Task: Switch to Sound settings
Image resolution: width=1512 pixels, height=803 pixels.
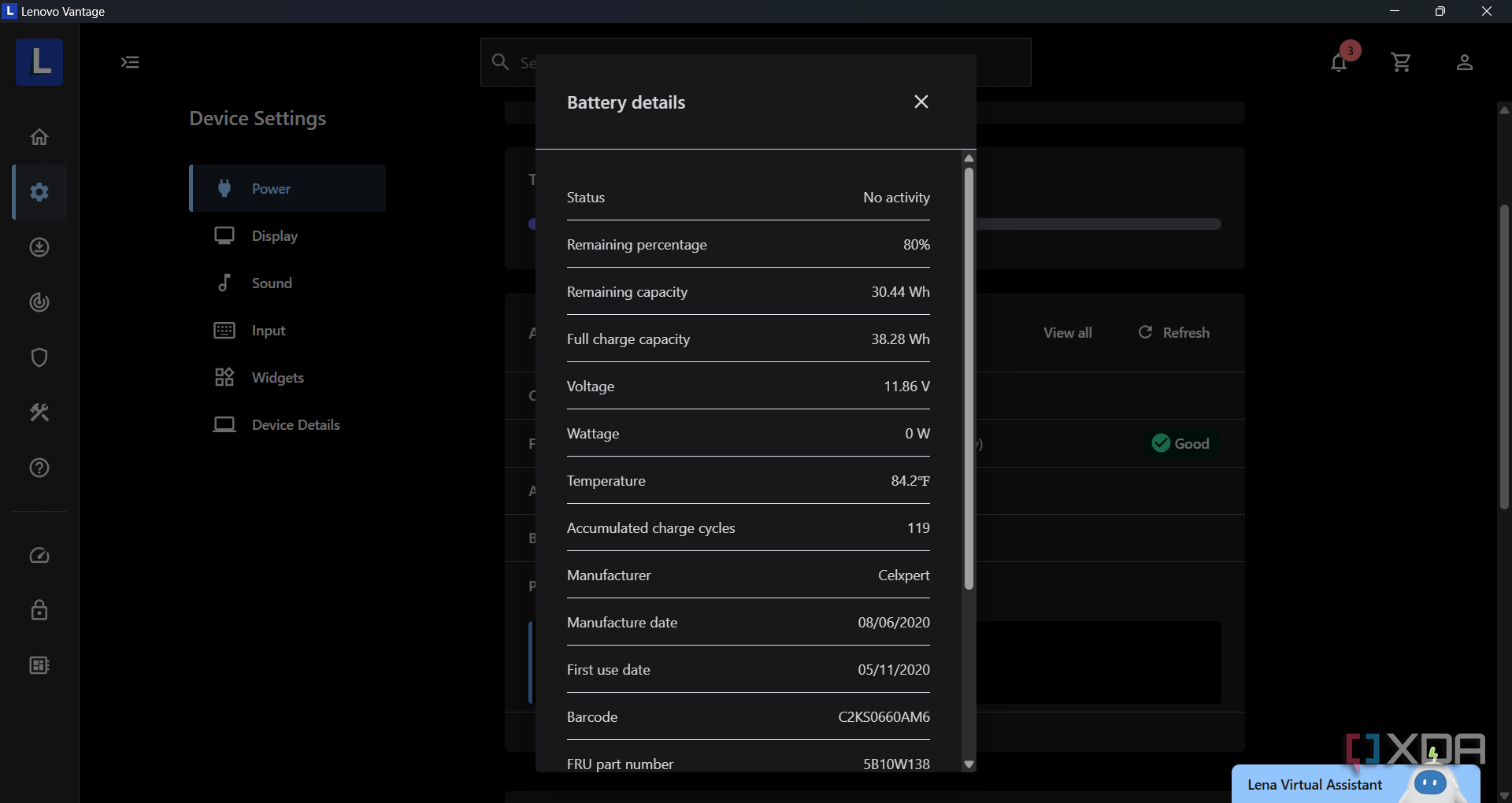Action: tap(287, 283)
